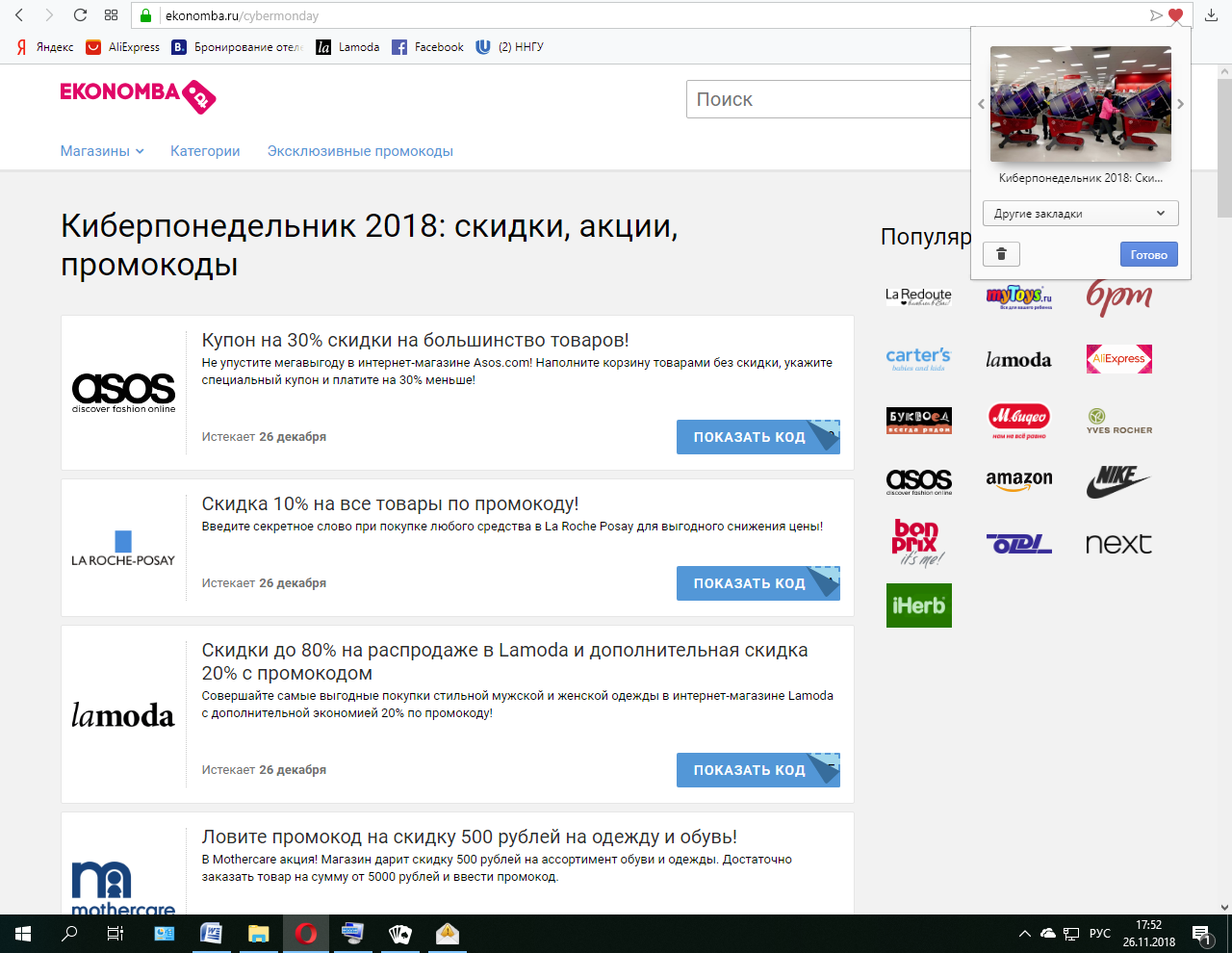The width and height of the screenshot is (1232, 953).
Task: Click the Поиск search field
Action: (x=828, y=99)
